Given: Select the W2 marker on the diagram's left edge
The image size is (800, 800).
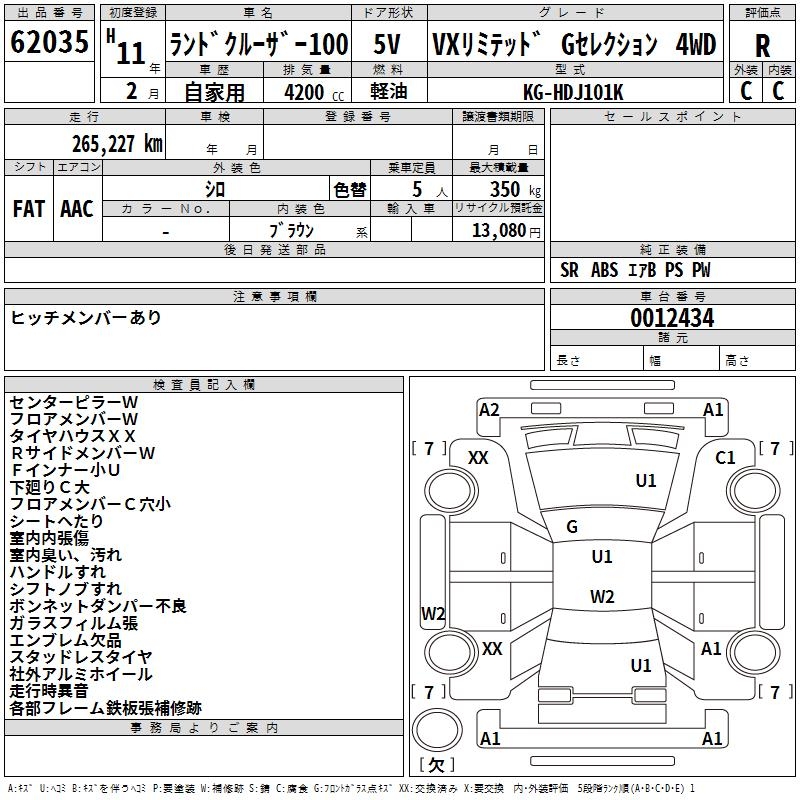Looking at the screenshot, I should (x=433, y=613).
